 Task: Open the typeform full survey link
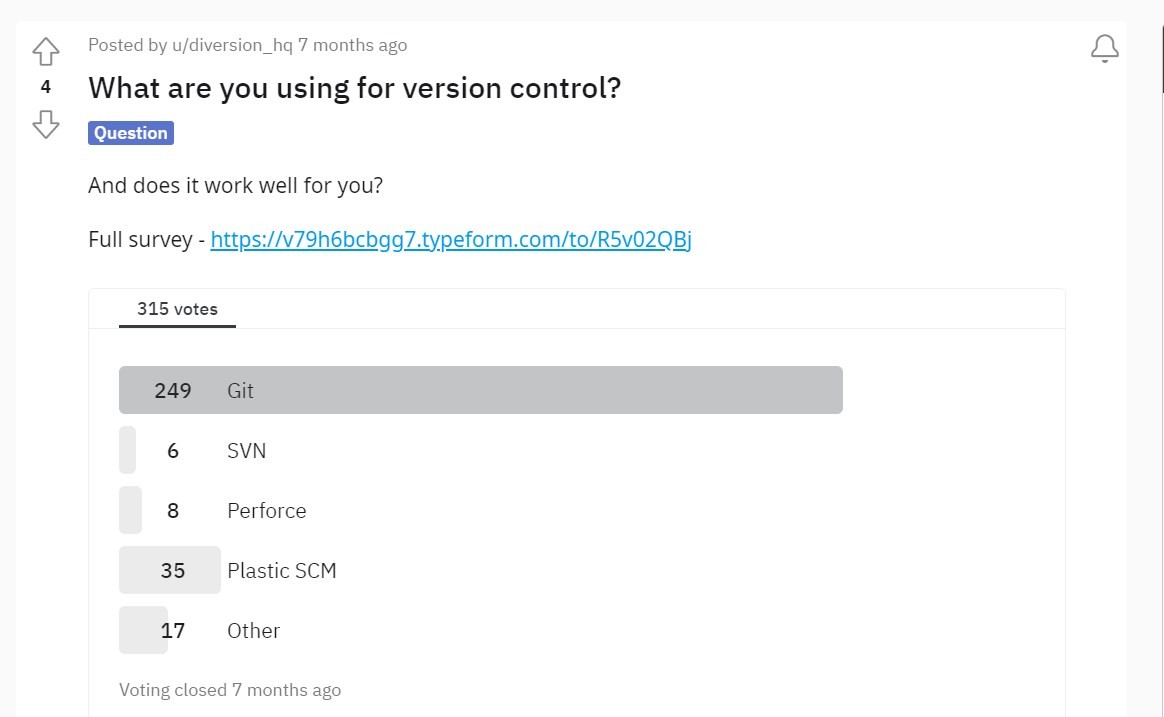[x=451, y=239]
